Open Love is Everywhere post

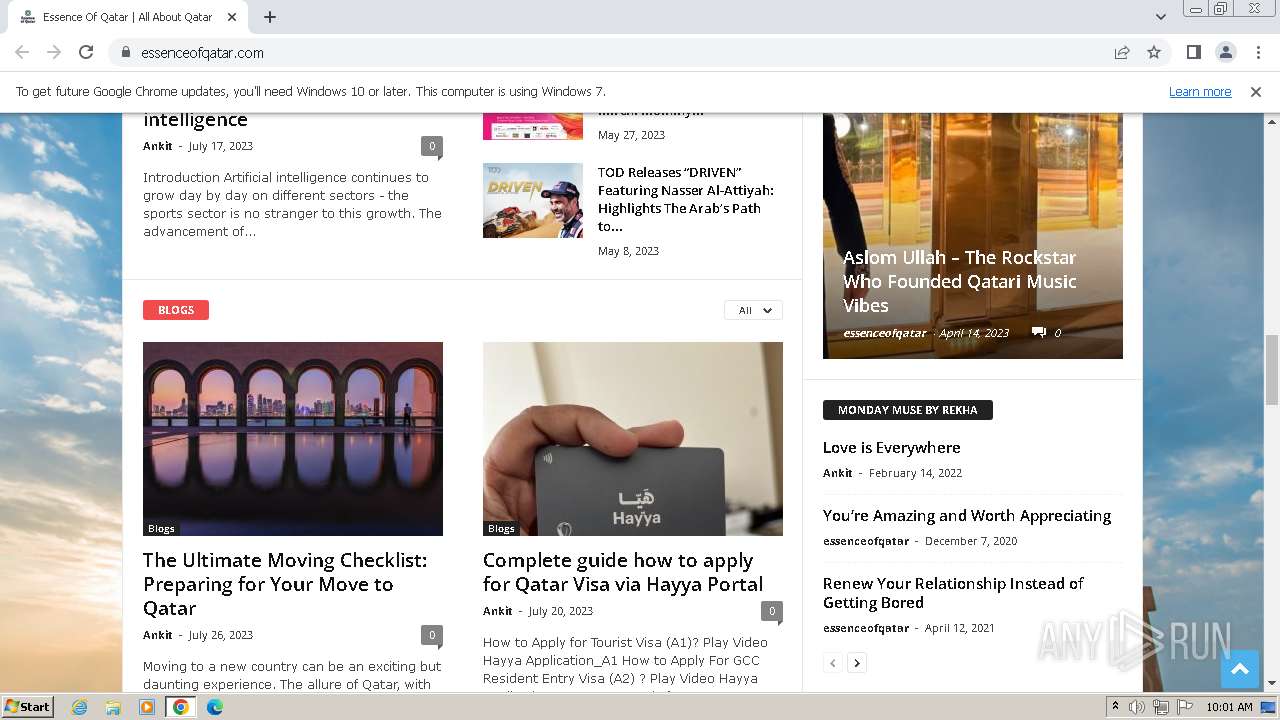coord(891,447)
